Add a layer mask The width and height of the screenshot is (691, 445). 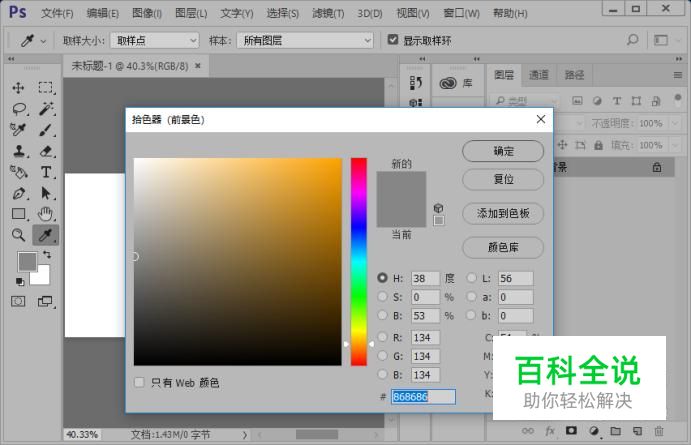571,430
